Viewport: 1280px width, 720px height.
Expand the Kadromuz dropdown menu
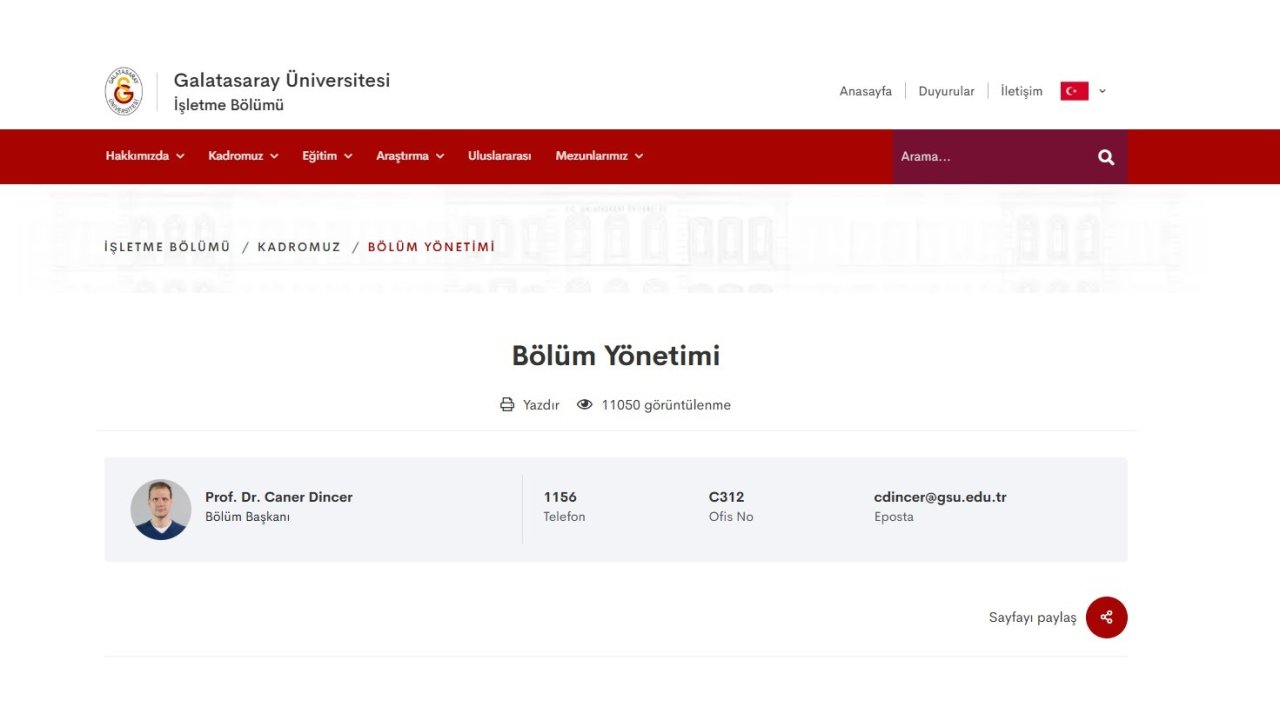pyautogui.click(x=243, y=156)
